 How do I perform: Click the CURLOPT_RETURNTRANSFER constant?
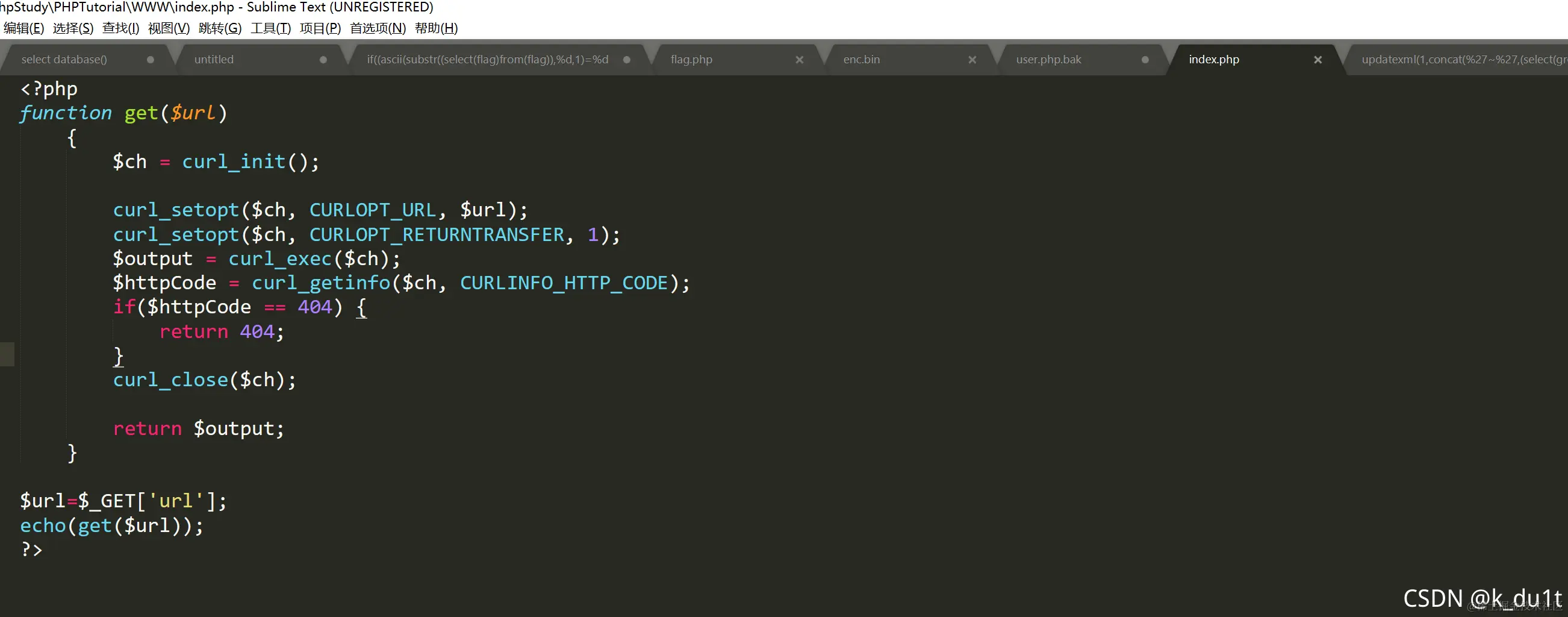pos(437,234)
